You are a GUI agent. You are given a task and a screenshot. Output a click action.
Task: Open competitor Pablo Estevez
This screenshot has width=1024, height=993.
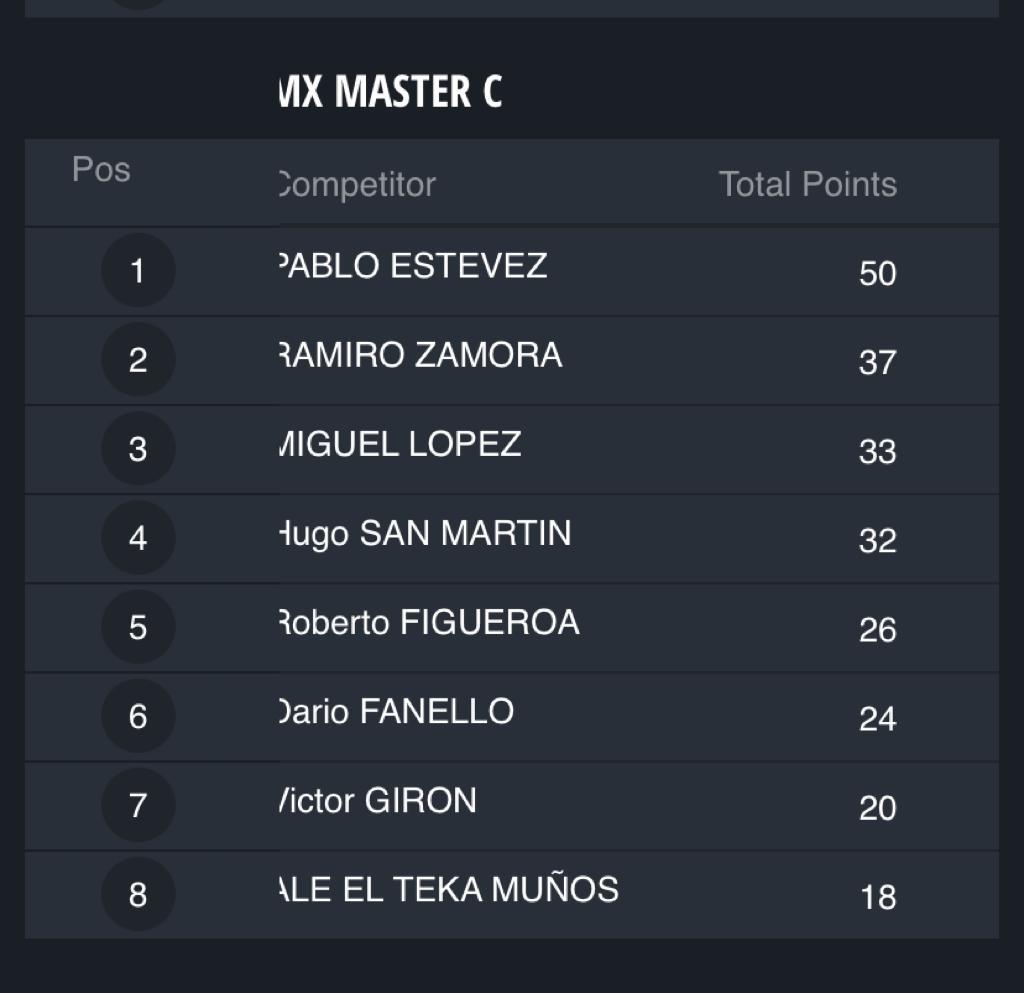(412, 266)
